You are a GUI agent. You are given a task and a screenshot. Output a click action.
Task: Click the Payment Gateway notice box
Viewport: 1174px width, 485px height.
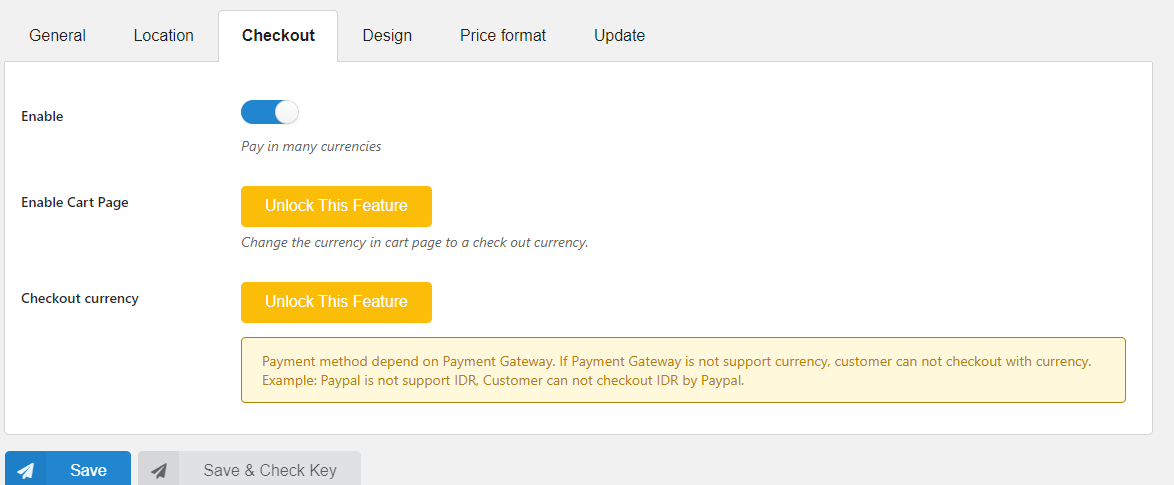click(x=683, y=370)
